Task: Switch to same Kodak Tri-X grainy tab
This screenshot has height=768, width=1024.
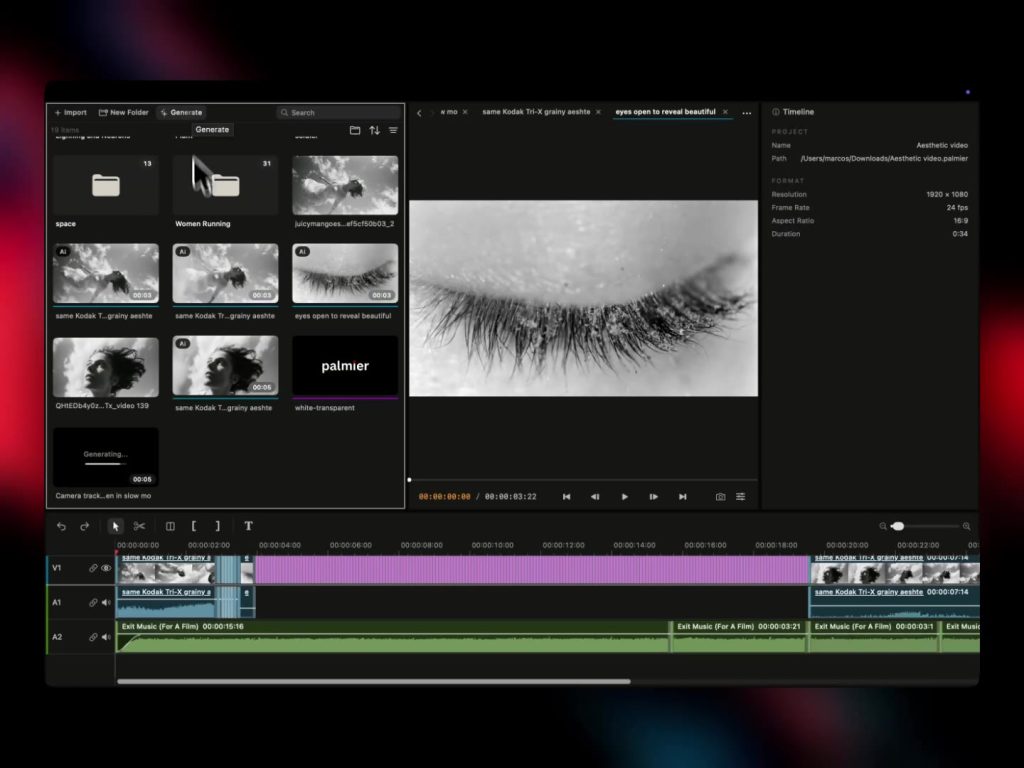Action: click(x=536, y=112)
